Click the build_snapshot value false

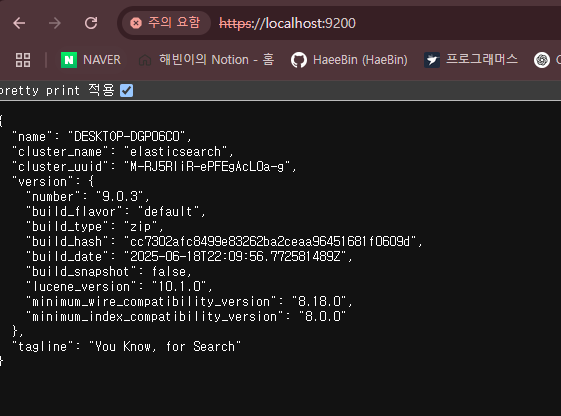[169, 272]
